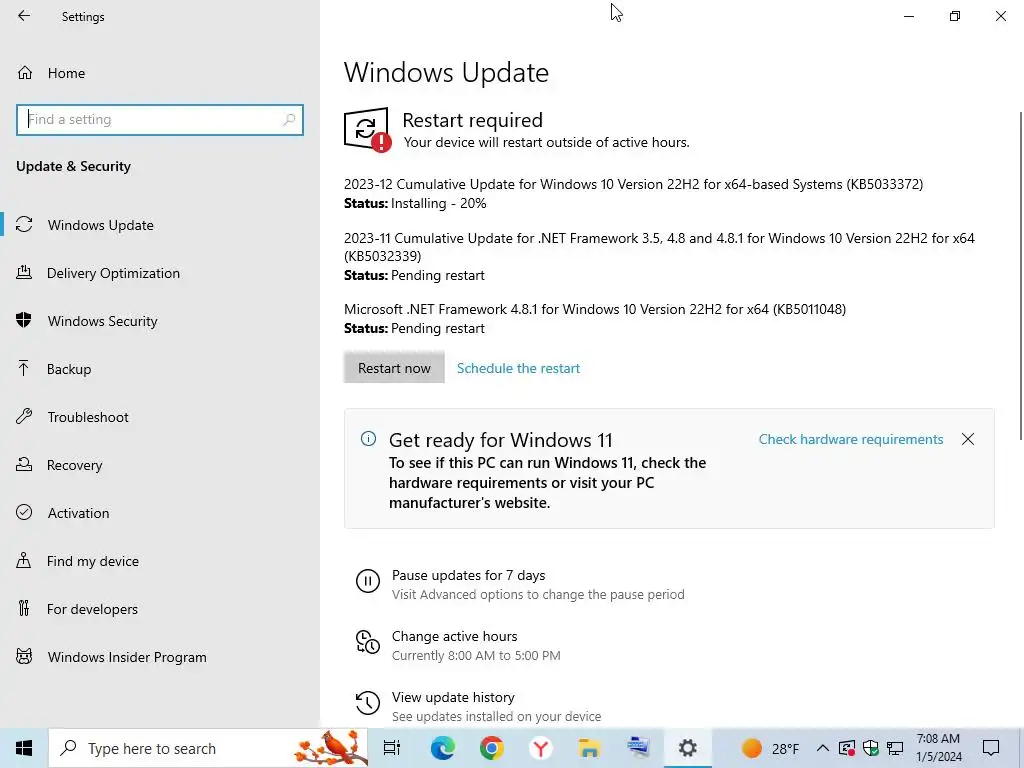Click the Find my device icon in sidebar

click(x=24, y=560)
